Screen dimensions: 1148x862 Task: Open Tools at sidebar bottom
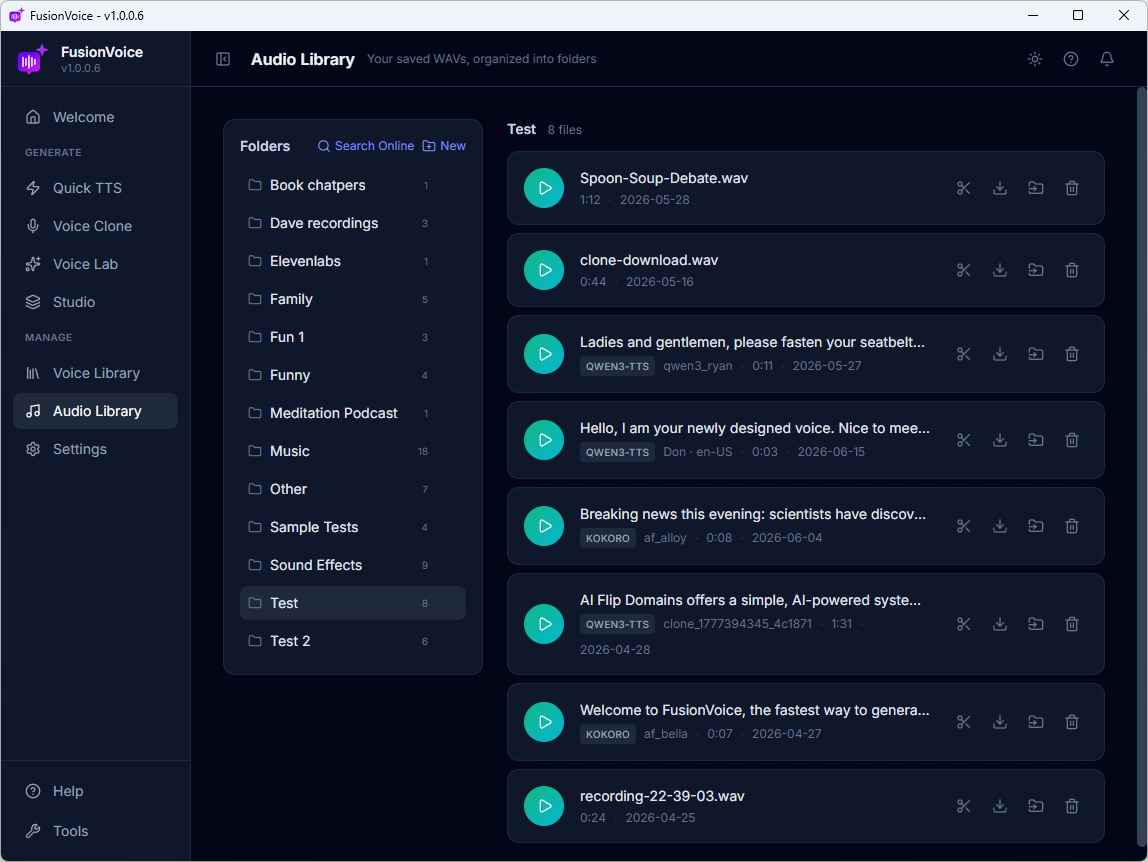click(x=95, y=831)
